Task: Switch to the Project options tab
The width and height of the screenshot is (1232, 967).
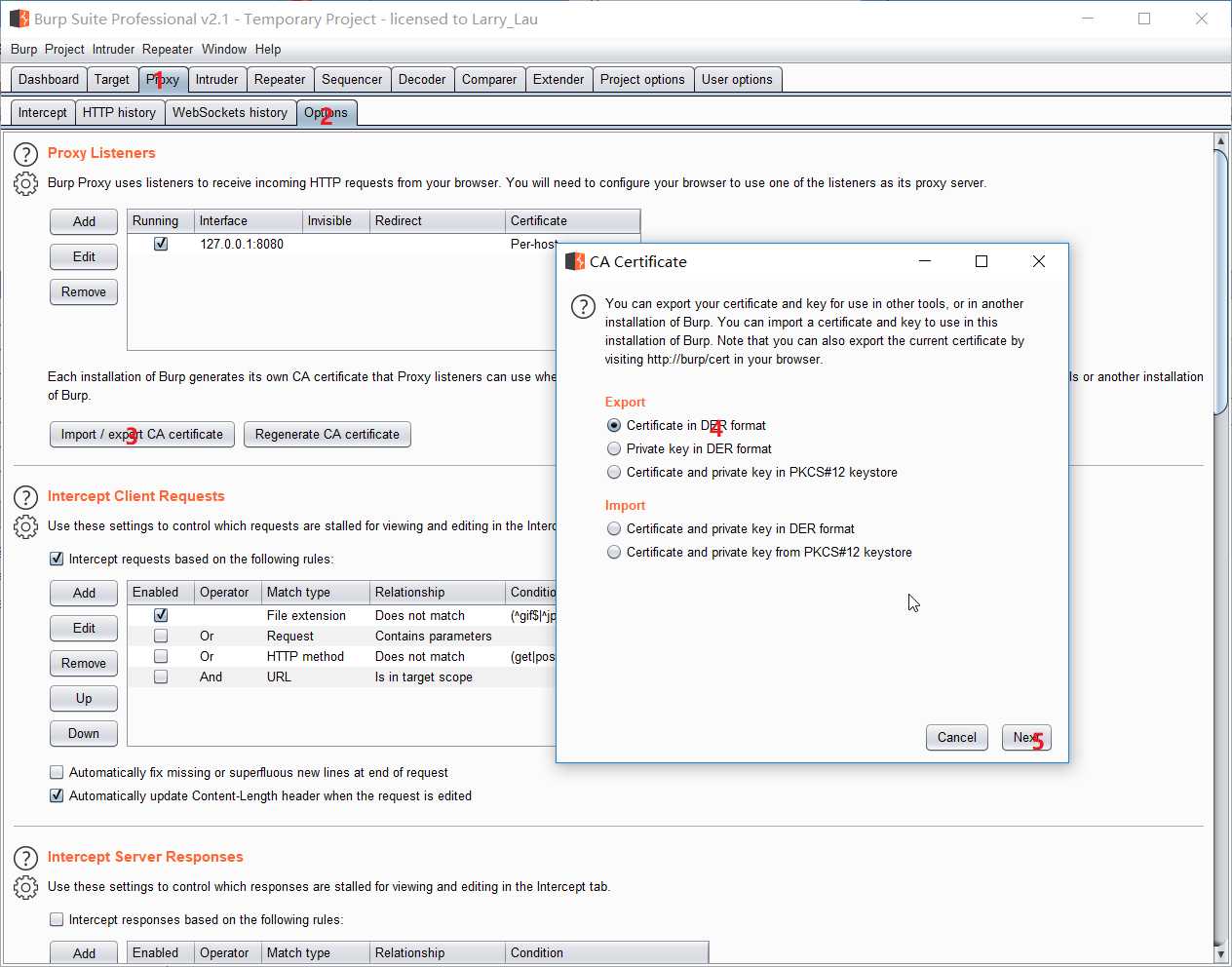Action: click(642, 79)
